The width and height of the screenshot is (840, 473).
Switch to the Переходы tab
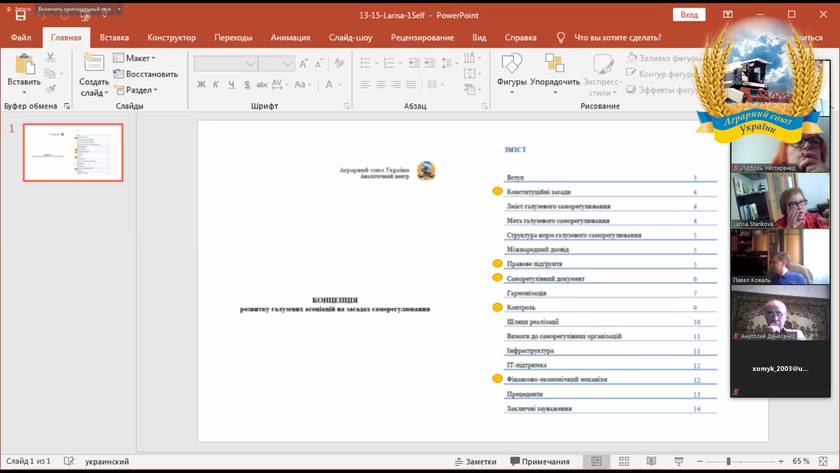click(x=233, y=37)
